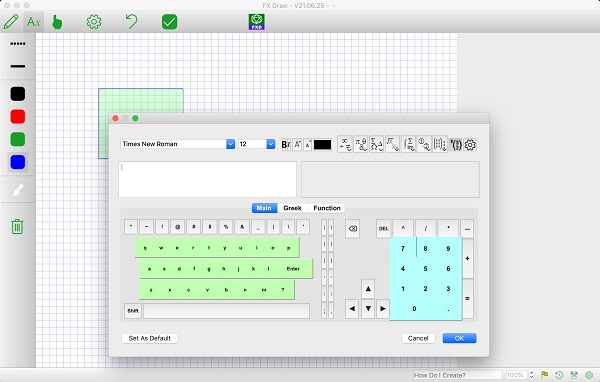
Task: Click the Cancel button
Action: (x=418, y=338)
